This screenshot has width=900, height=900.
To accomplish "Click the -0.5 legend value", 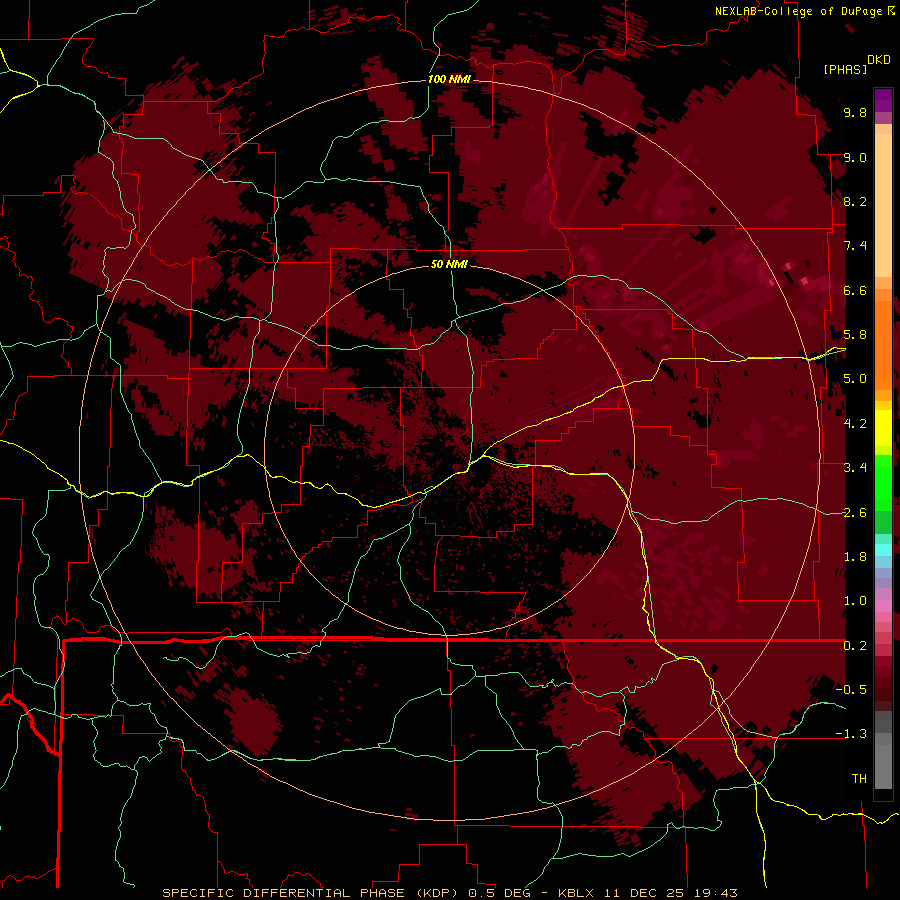I will click(x=851, y=690).
